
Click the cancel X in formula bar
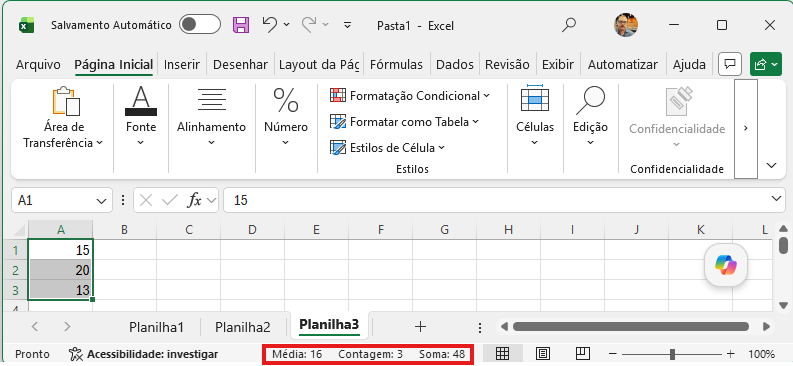point(146,201)
